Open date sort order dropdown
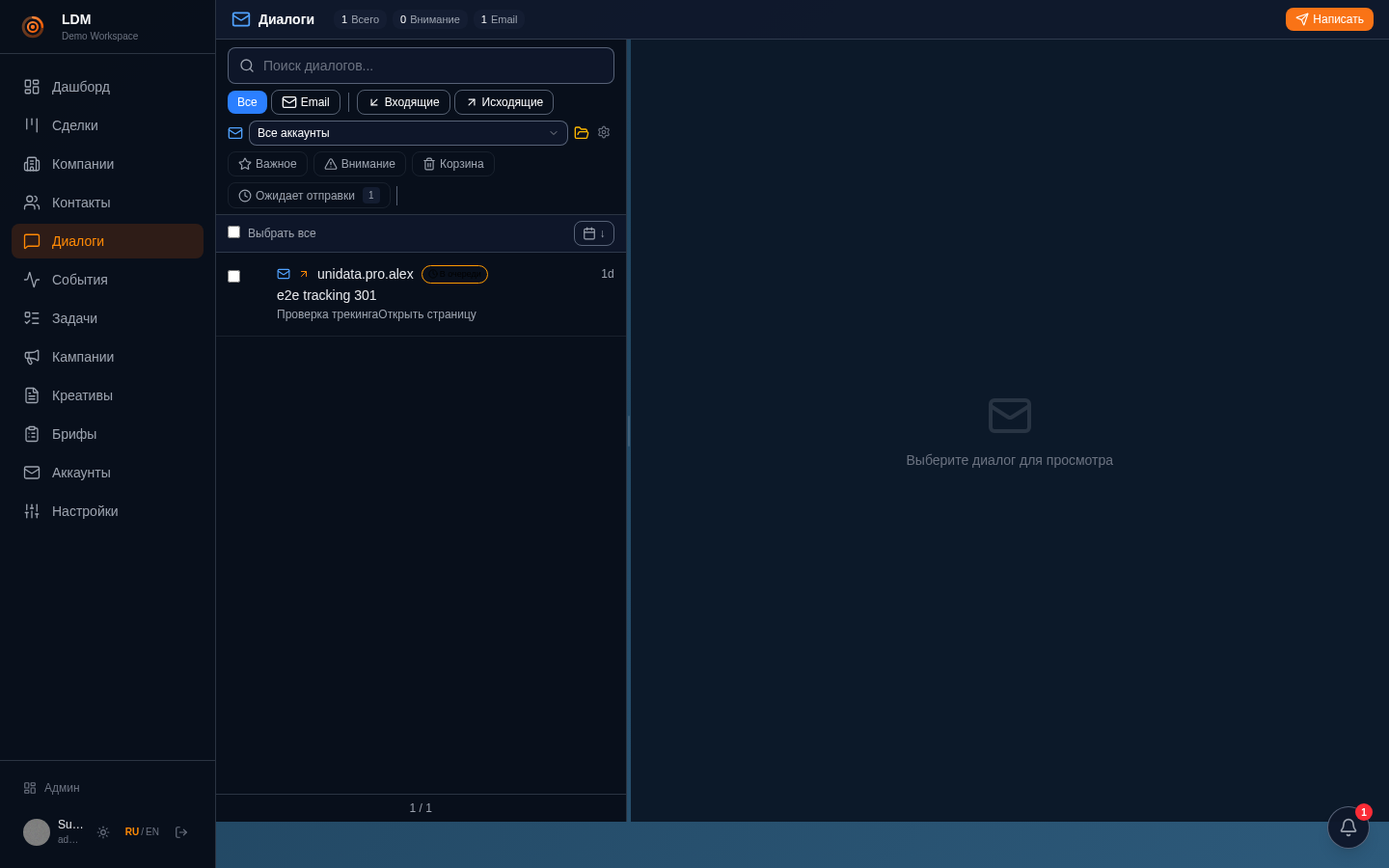Image resolution: width=1389 pixels, height=868 pixels. [x=594, y=233]
